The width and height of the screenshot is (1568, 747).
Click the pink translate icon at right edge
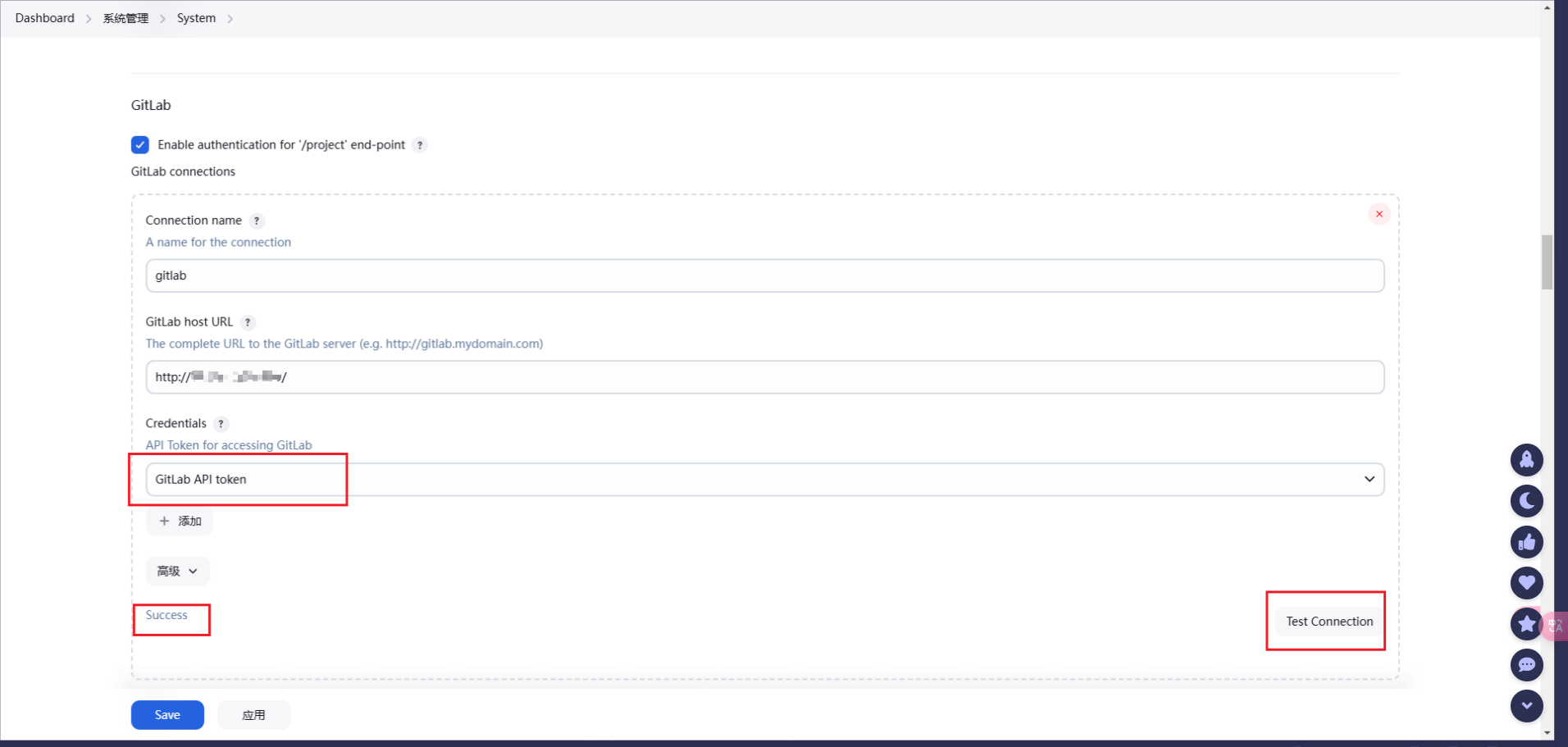[x=1555, y=626]
